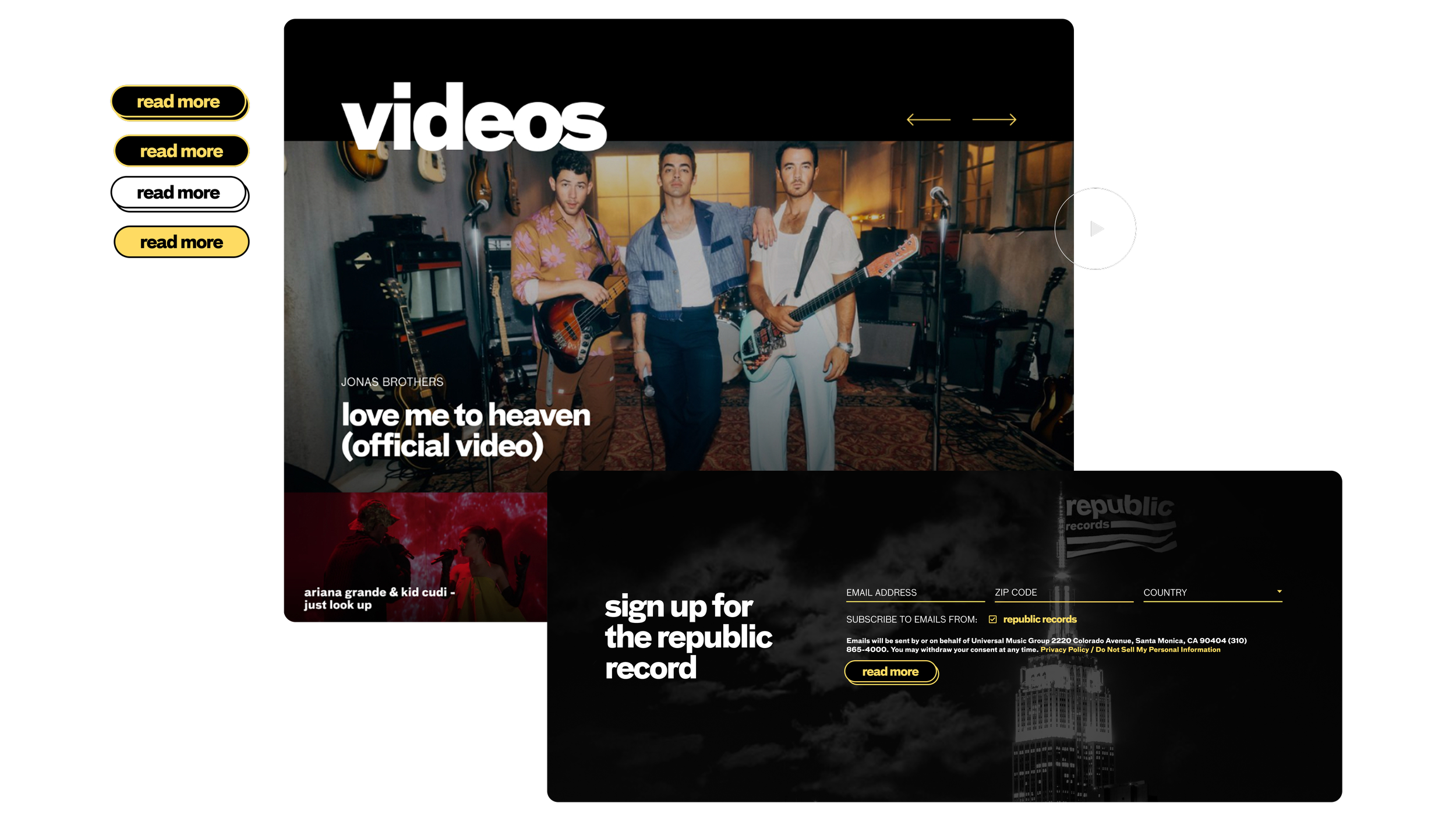Click the Zip Code input field
Screen dimensions: 1456x821
pyautogui.click(x=1063, y=593)
